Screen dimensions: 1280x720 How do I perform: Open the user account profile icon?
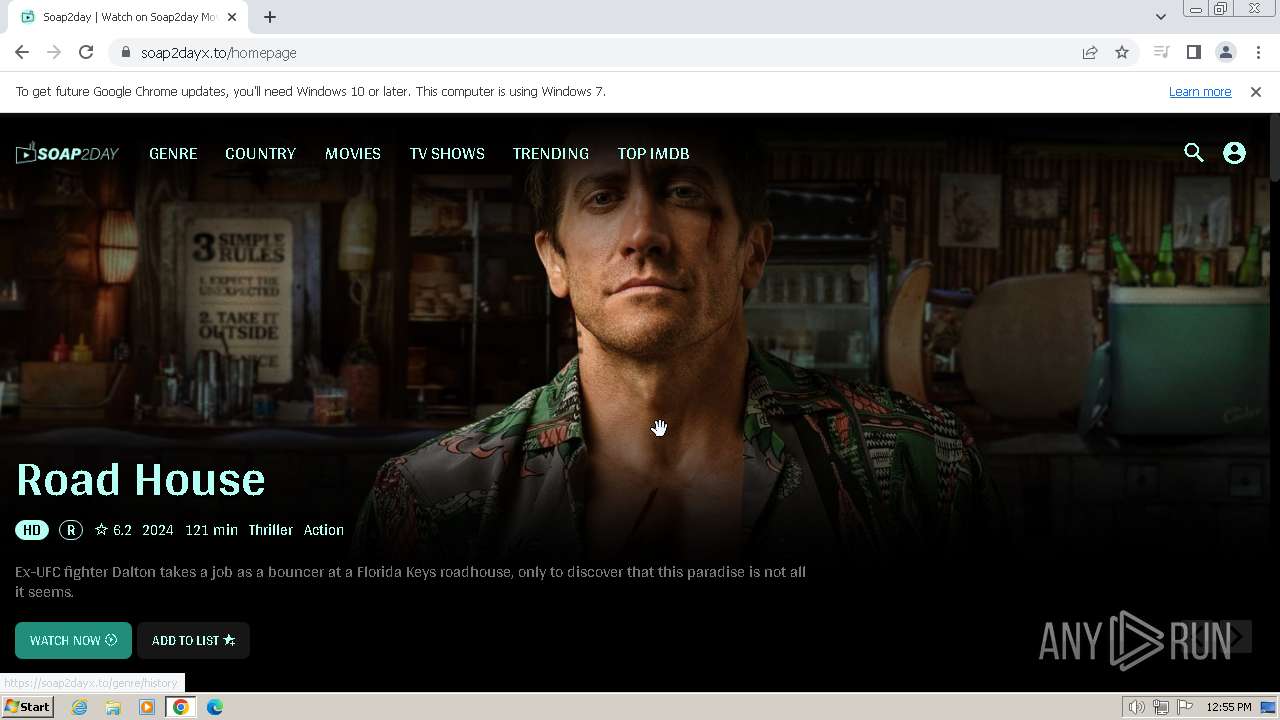coord(1234,153)
